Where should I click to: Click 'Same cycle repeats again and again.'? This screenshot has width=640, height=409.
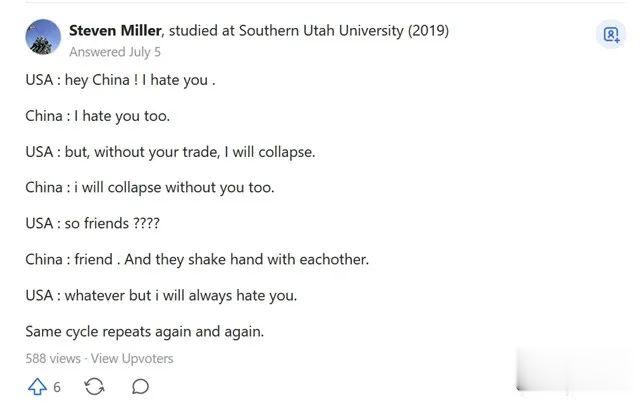click(x=144, y=331)
